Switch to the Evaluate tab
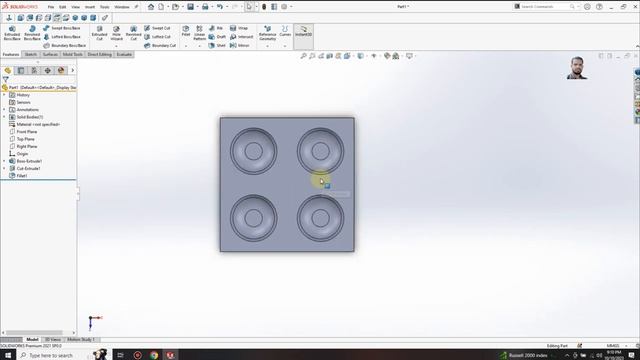This screenshot has height=360, width=640. (124, 54)
